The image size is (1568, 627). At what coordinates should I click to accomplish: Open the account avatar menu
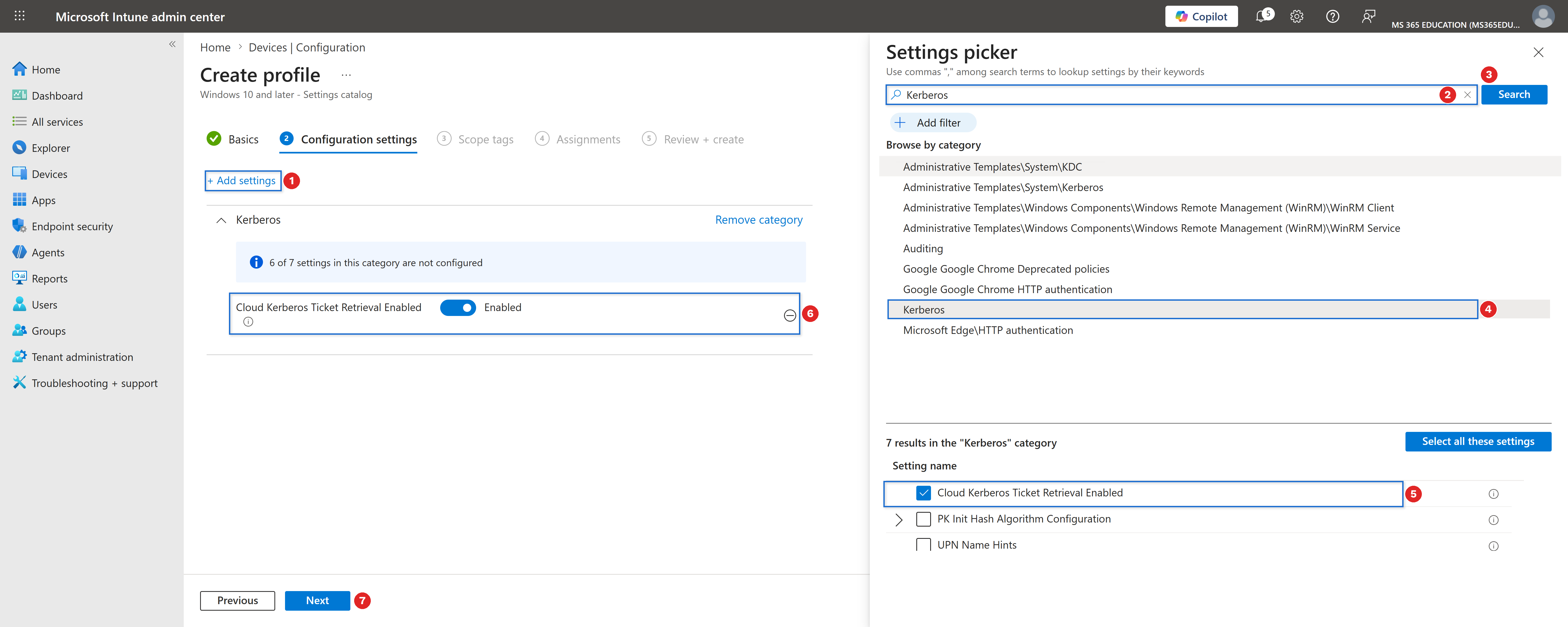pyautogui.click(x=1542, y=16)
